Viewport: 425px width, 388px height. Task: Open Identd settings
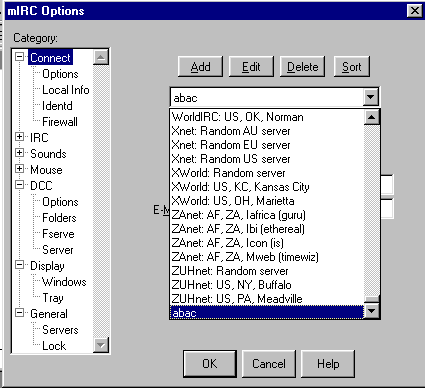[57, 106]
